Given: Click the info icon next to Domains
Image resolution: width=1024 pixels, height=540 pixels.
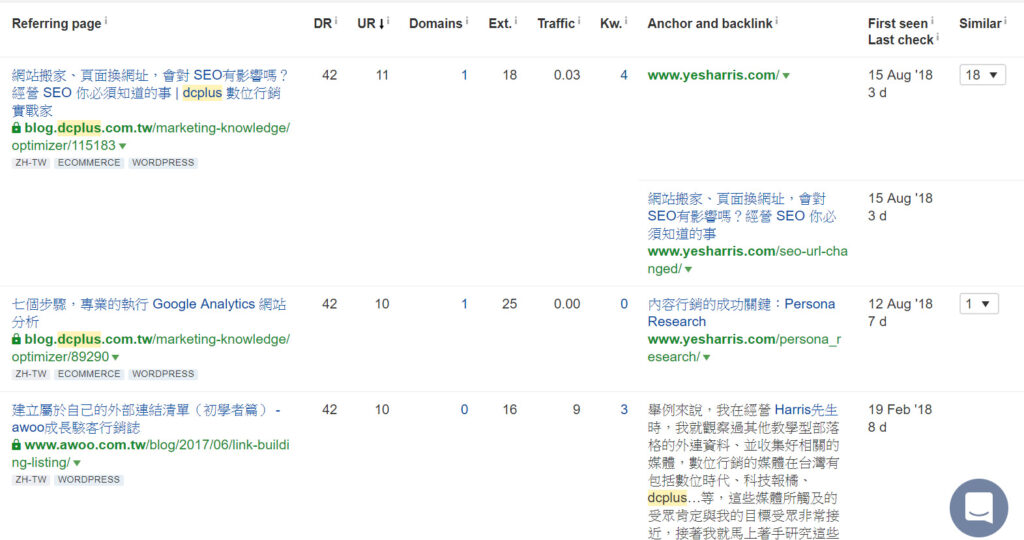Looking at the screenshot, I should point(468,21).
